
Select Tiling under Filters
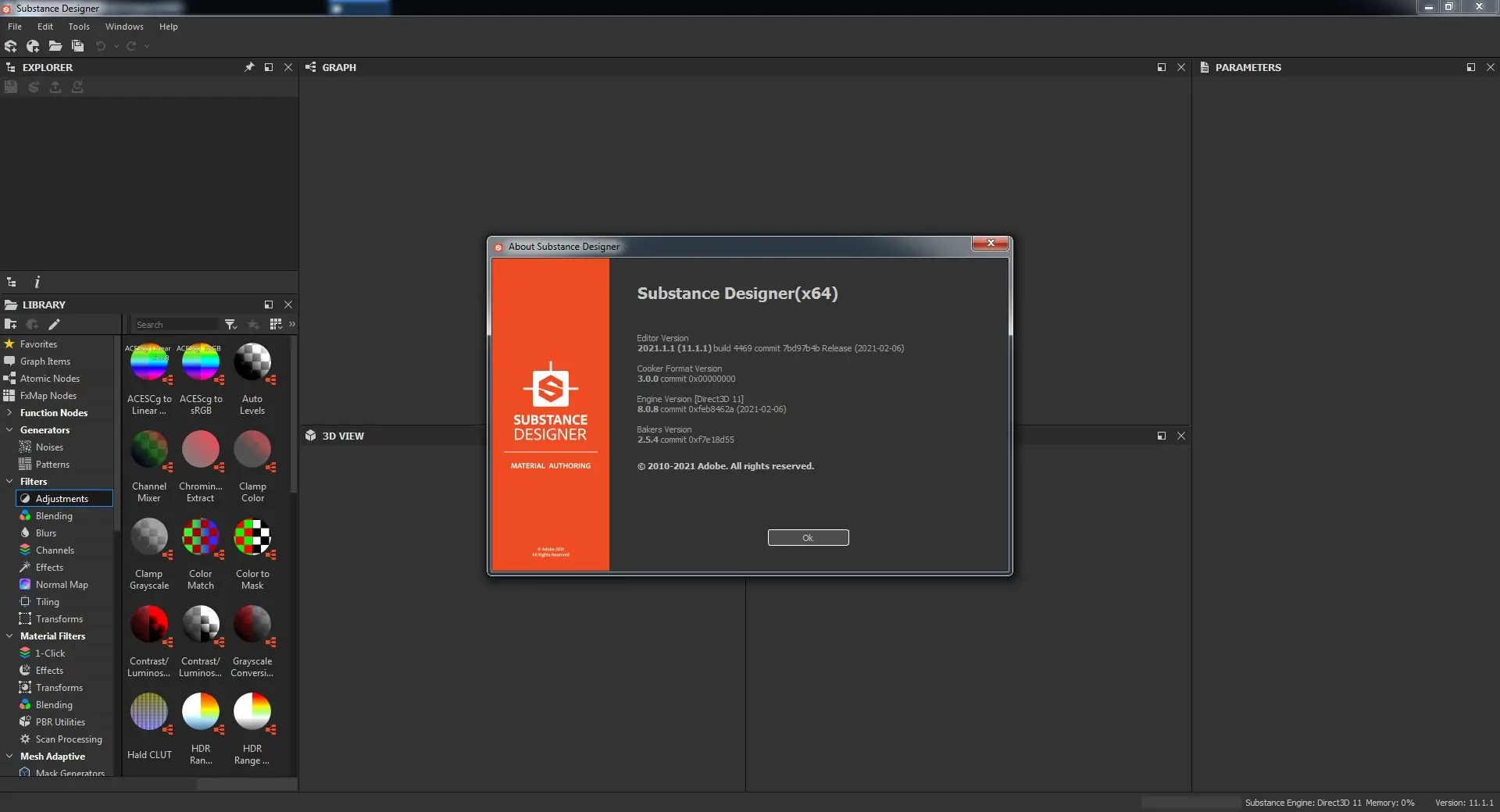pyautogui.click(x=47, y=602)
